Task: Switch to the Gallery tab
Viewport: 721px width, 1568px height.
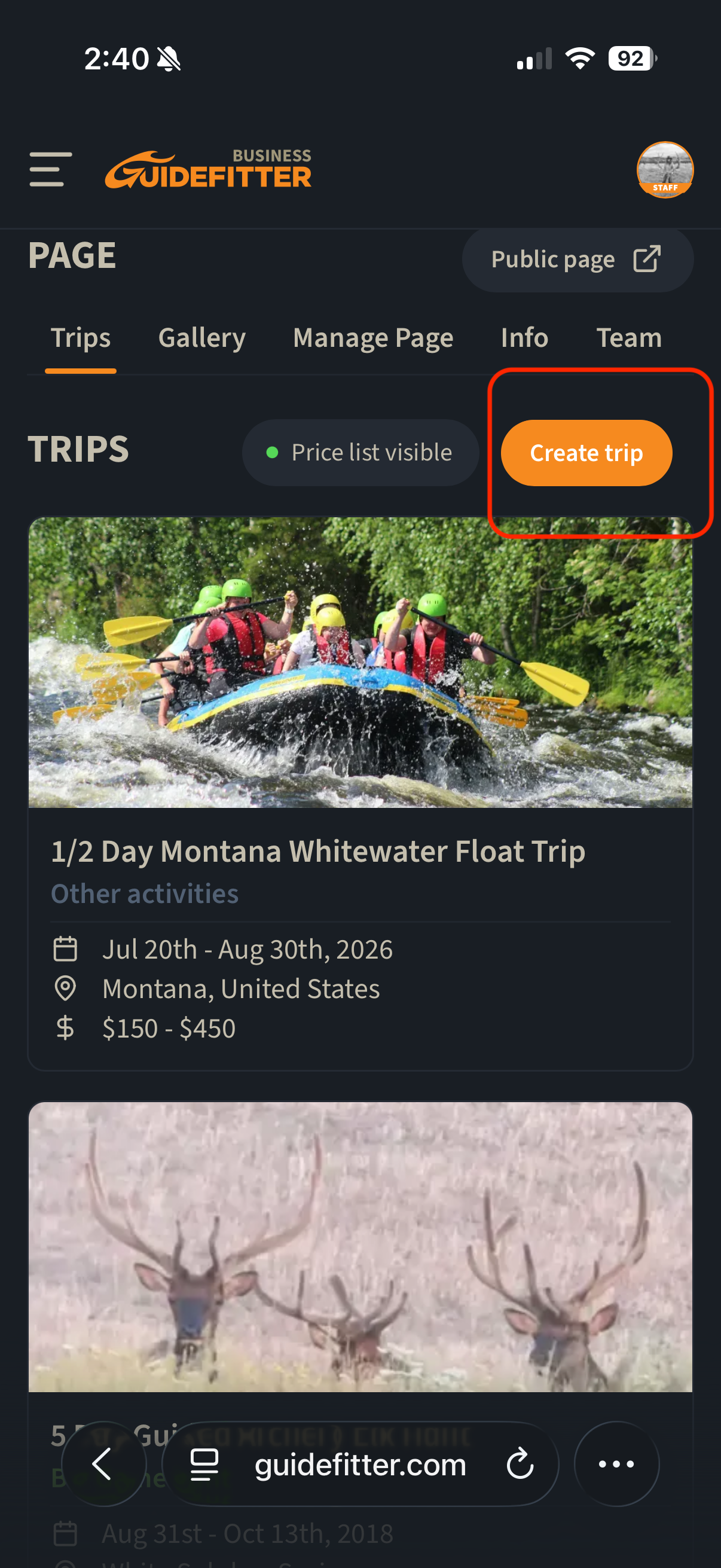Action: 201,338
